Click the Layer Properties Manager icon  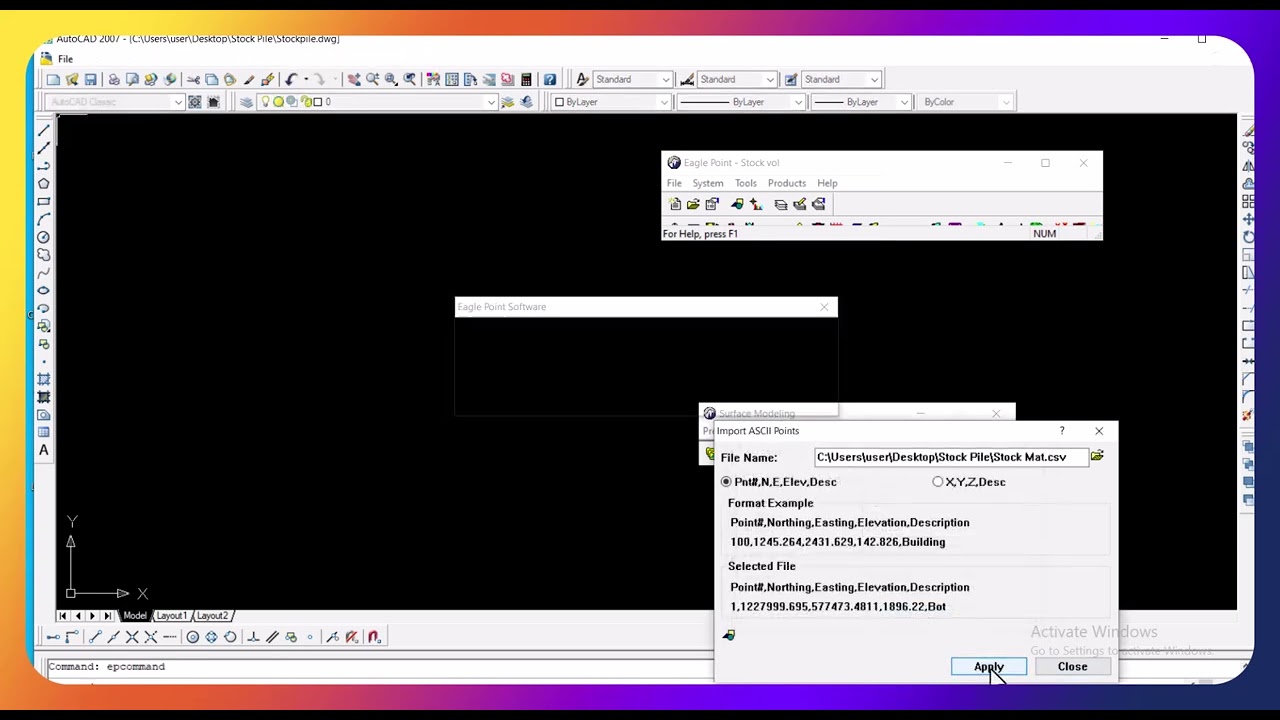tap(246, 102)
